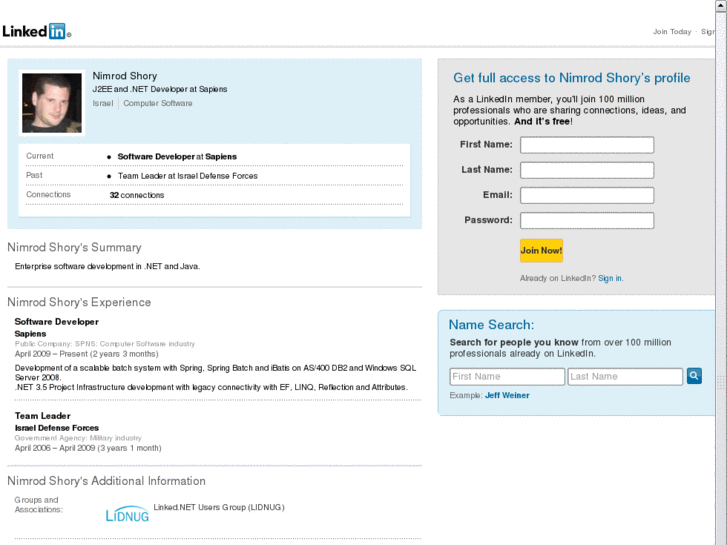Click the Computer Software industry text

(x=158, y=103)
